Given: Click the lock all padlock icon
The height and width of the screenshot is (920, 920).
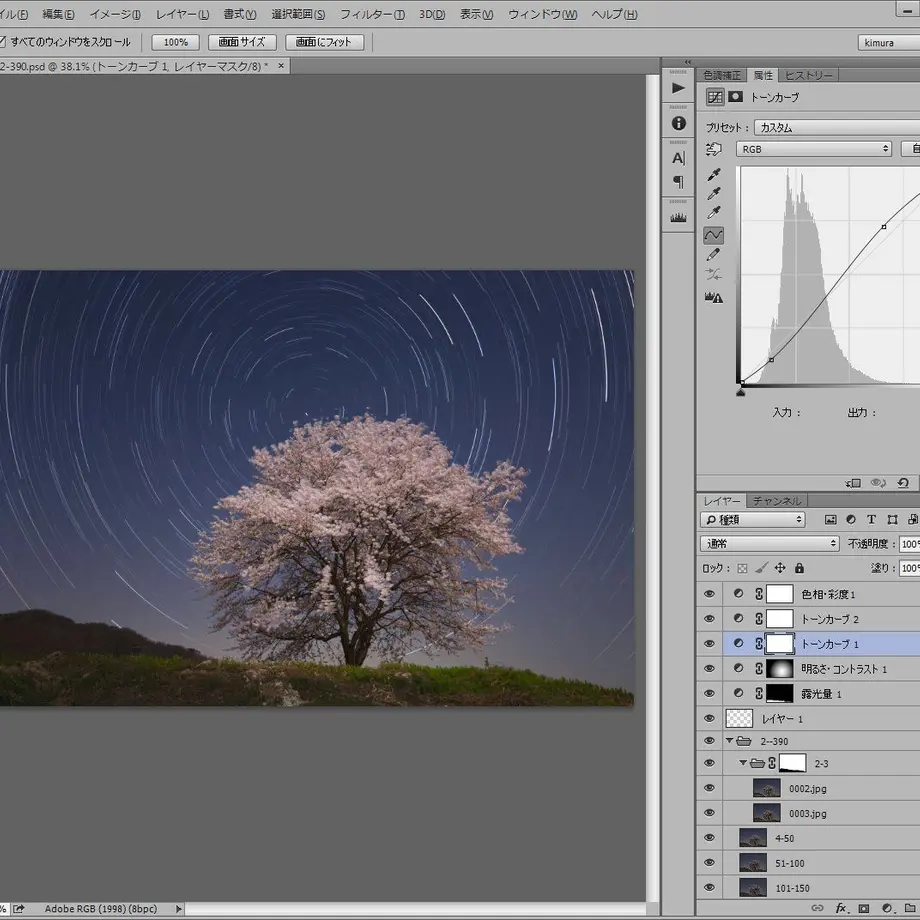Looking at the screenshot, I should pos(799,568).
